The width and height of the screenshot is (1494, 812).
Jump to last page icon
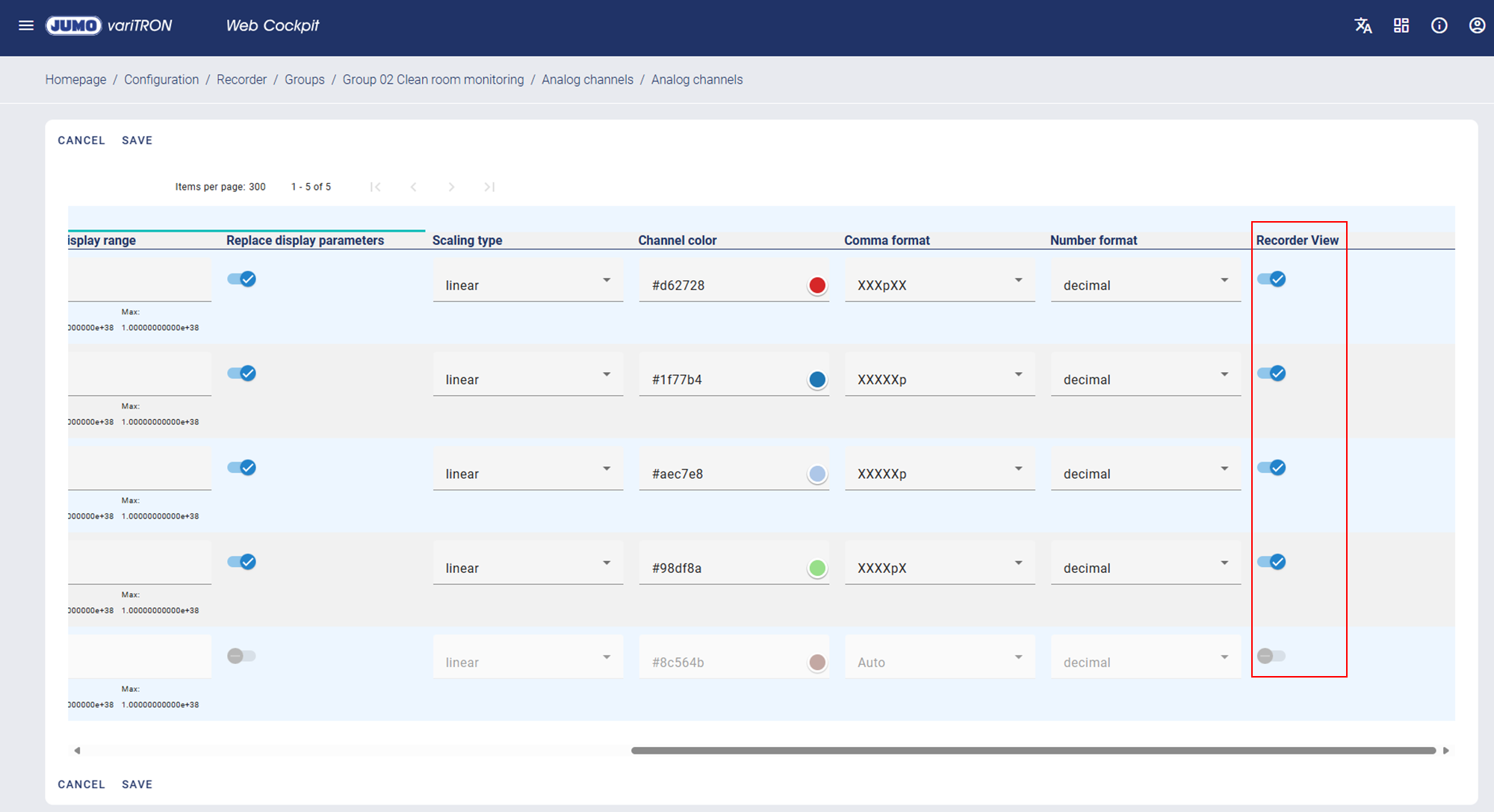click(489, 187)
